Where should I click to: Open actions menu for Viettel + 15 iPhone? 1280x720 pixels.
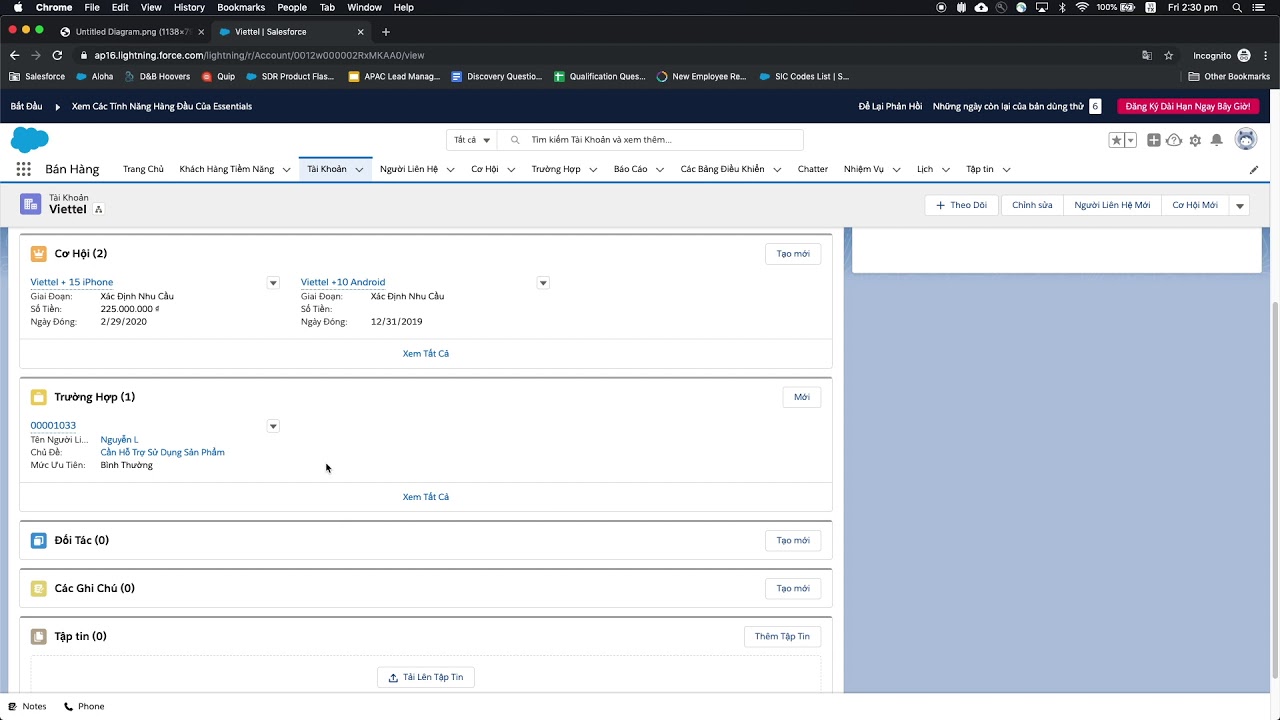tap(273, 283)
